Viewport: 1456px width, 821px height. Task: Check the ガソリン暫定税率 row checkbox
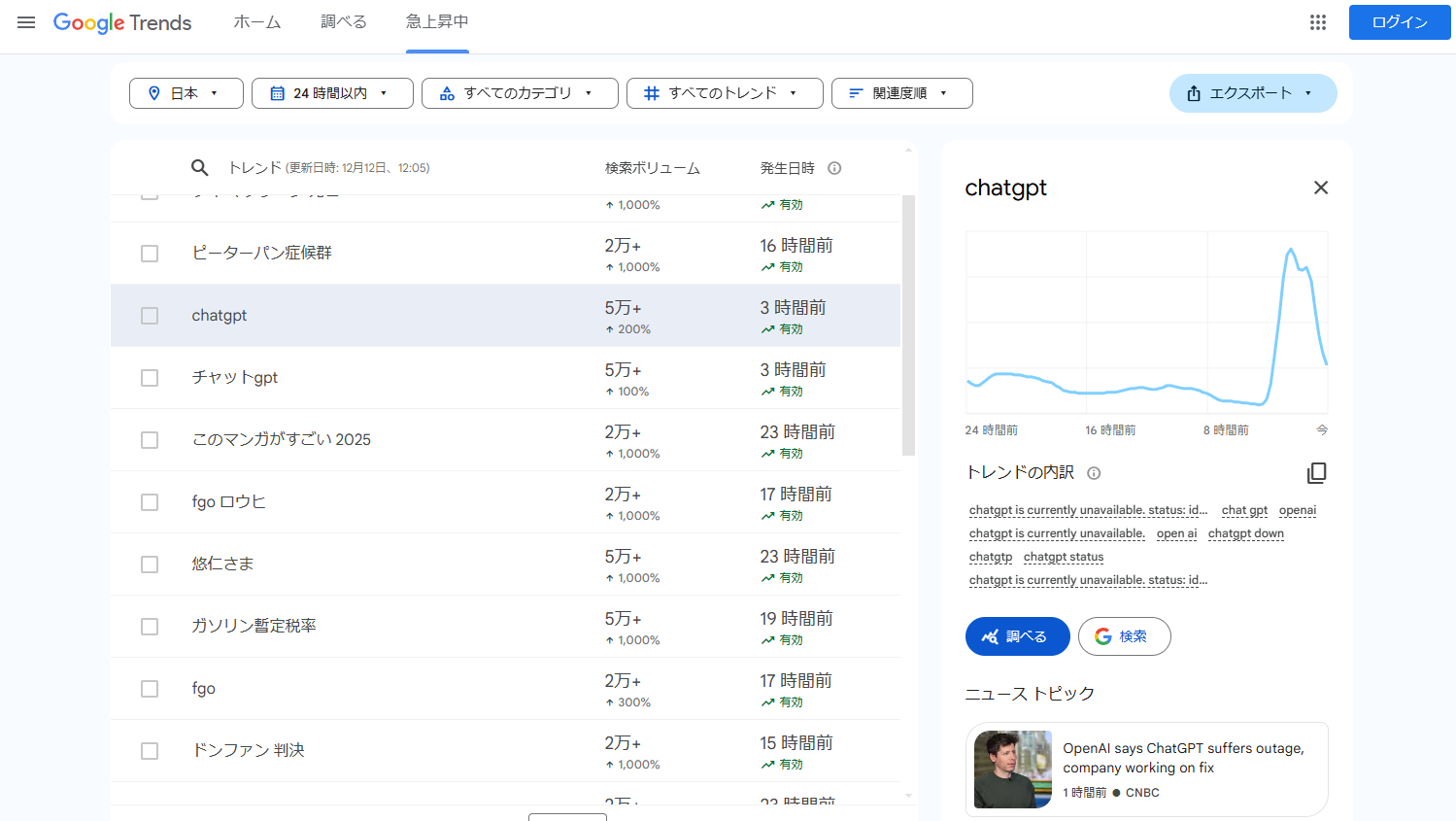pos(149,626)
